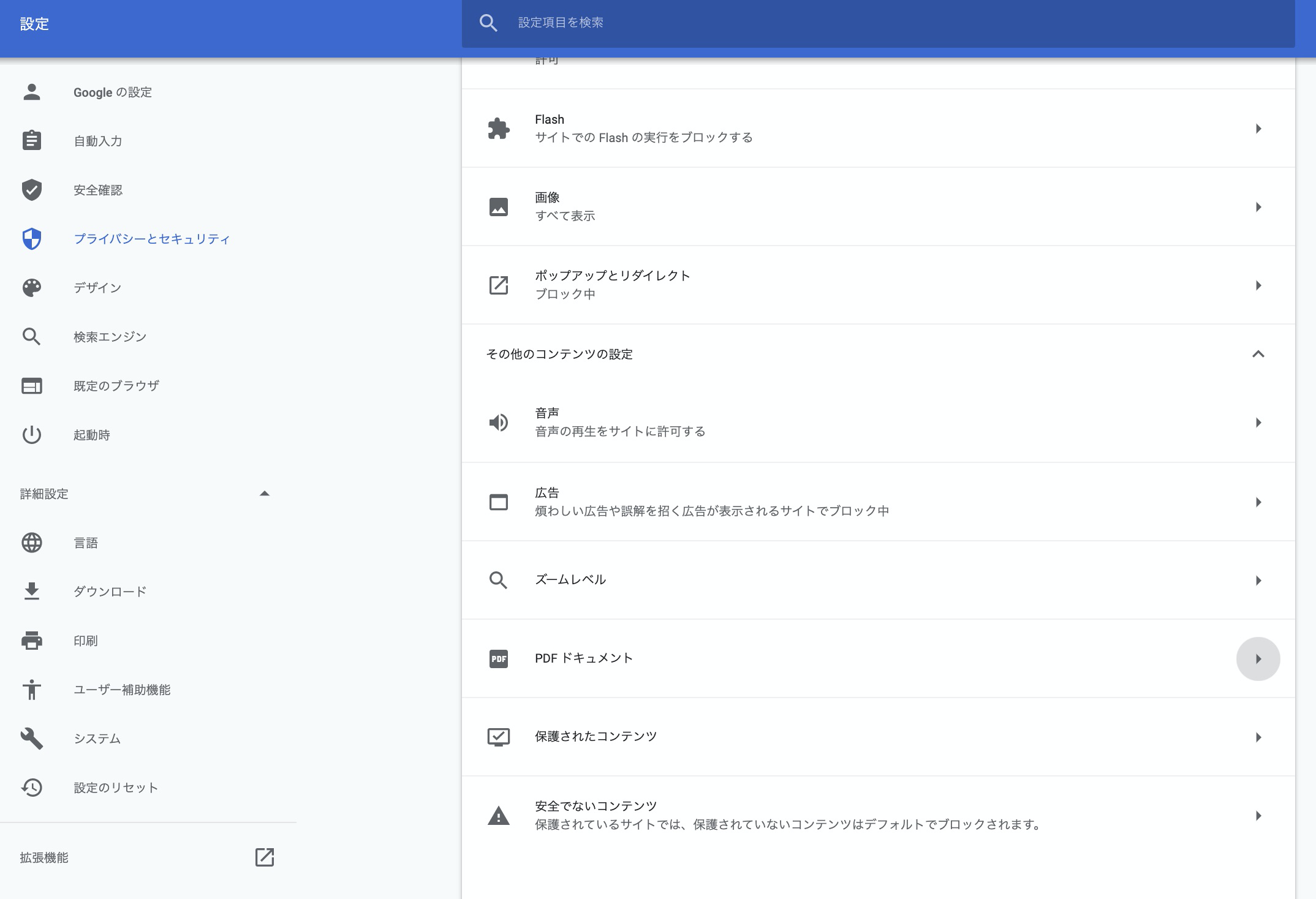Open 音声 settings via its arrow

tap(1258, 423)
